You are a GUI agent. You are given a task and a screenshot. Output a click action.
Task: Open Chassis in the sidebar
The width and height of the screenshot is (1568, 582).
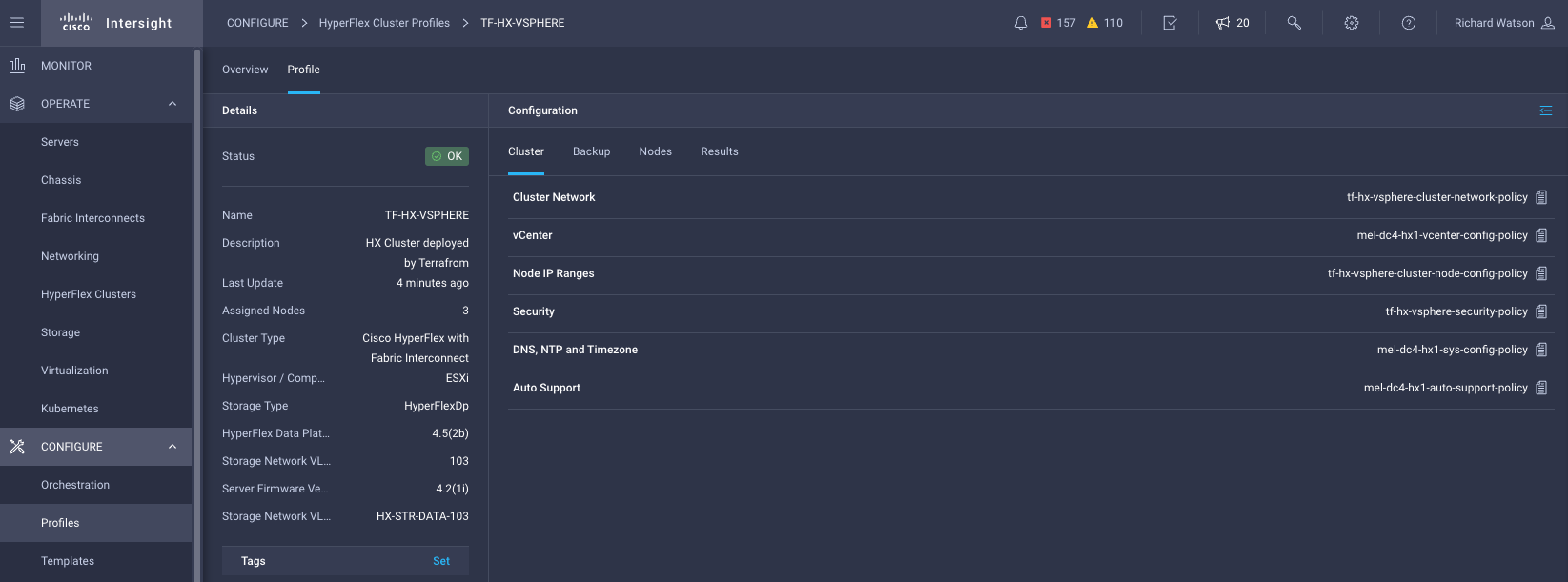tap(95, 180)
